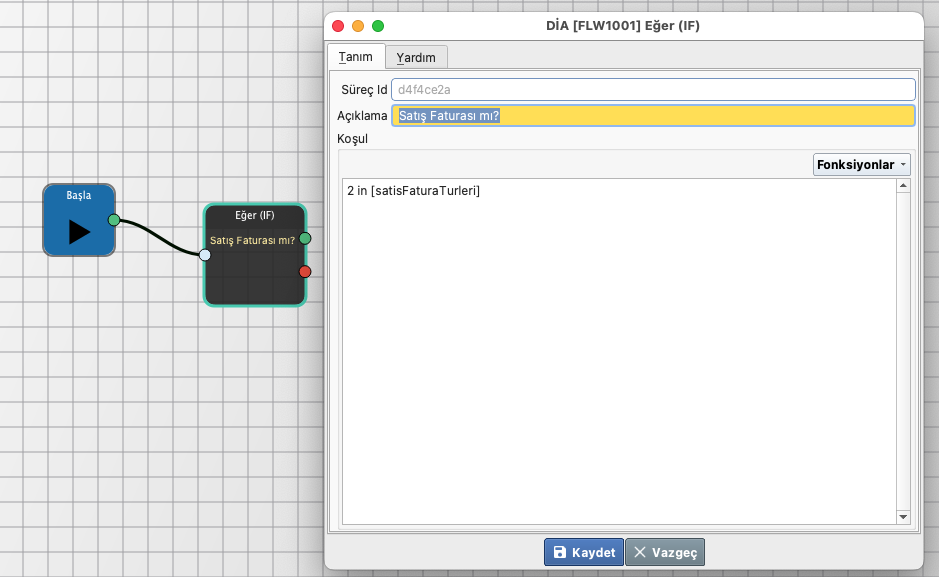The height and width of the screenshot is (577, 939).
Task: Cancel the dialog with Vazgeç
Action: click(x=666, y=552)
